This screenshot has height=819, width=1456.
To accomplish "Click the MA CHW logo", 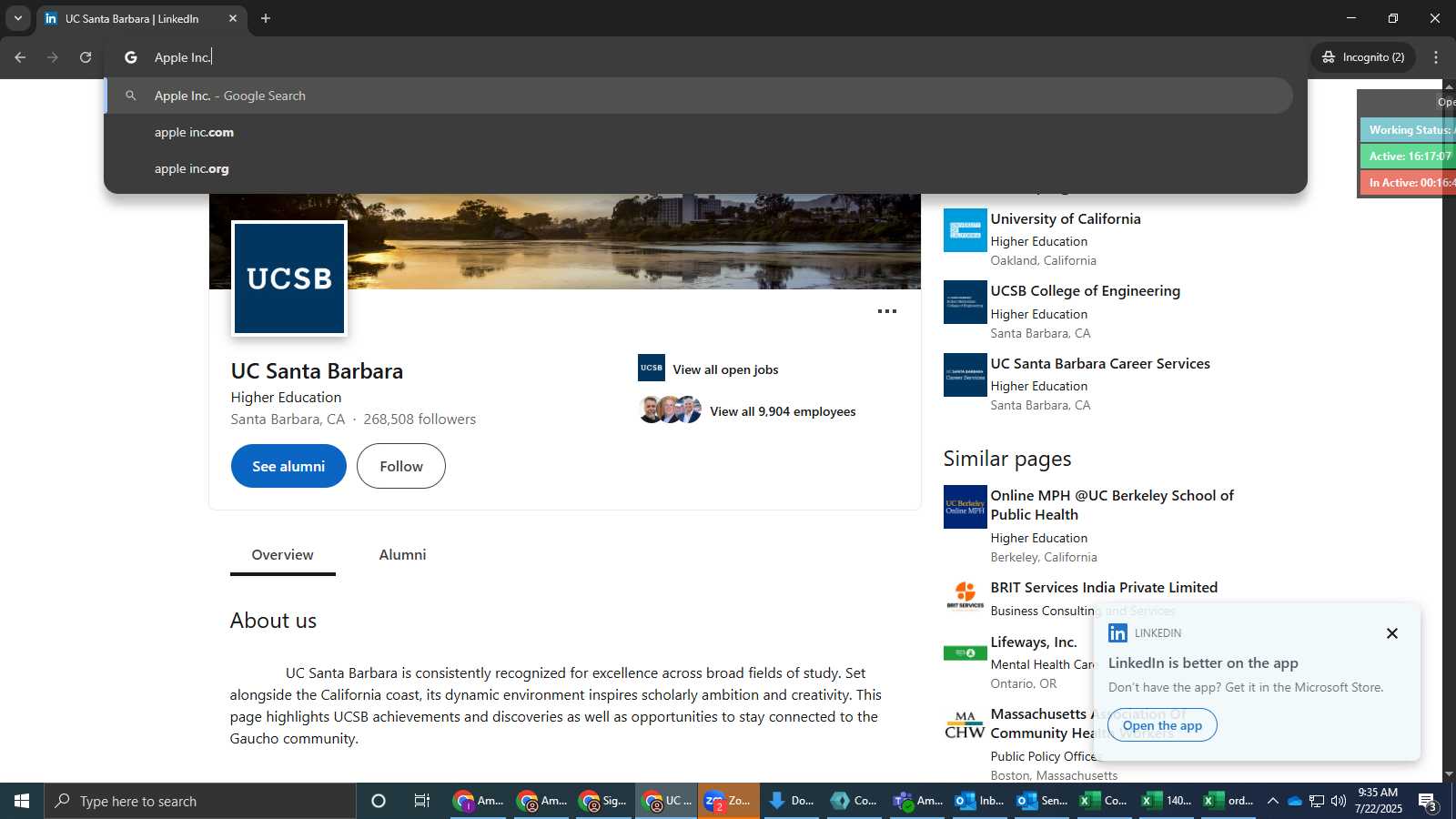I will (966, 725).
